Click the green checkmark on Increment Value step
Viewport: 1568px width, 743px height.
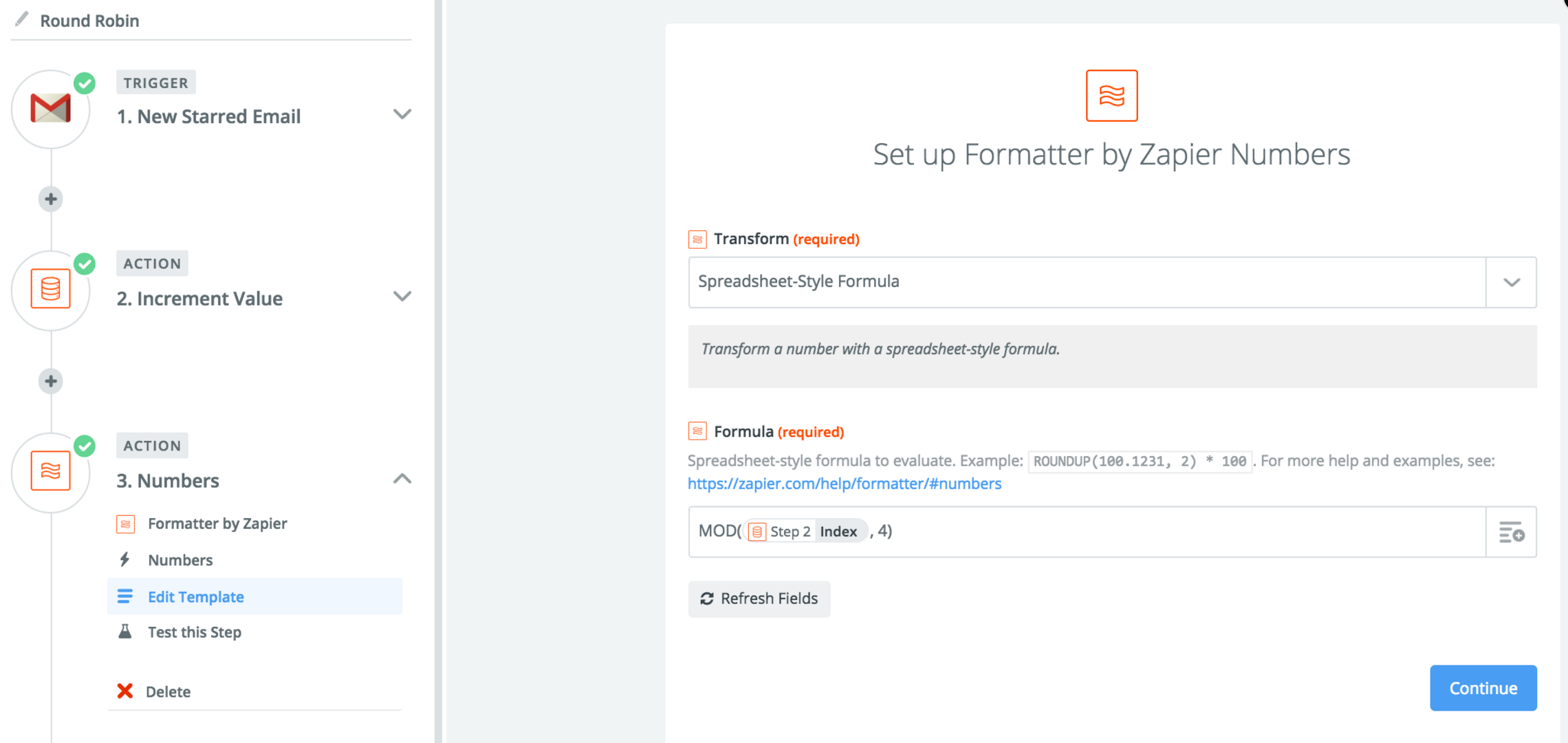tap(85, 263)
